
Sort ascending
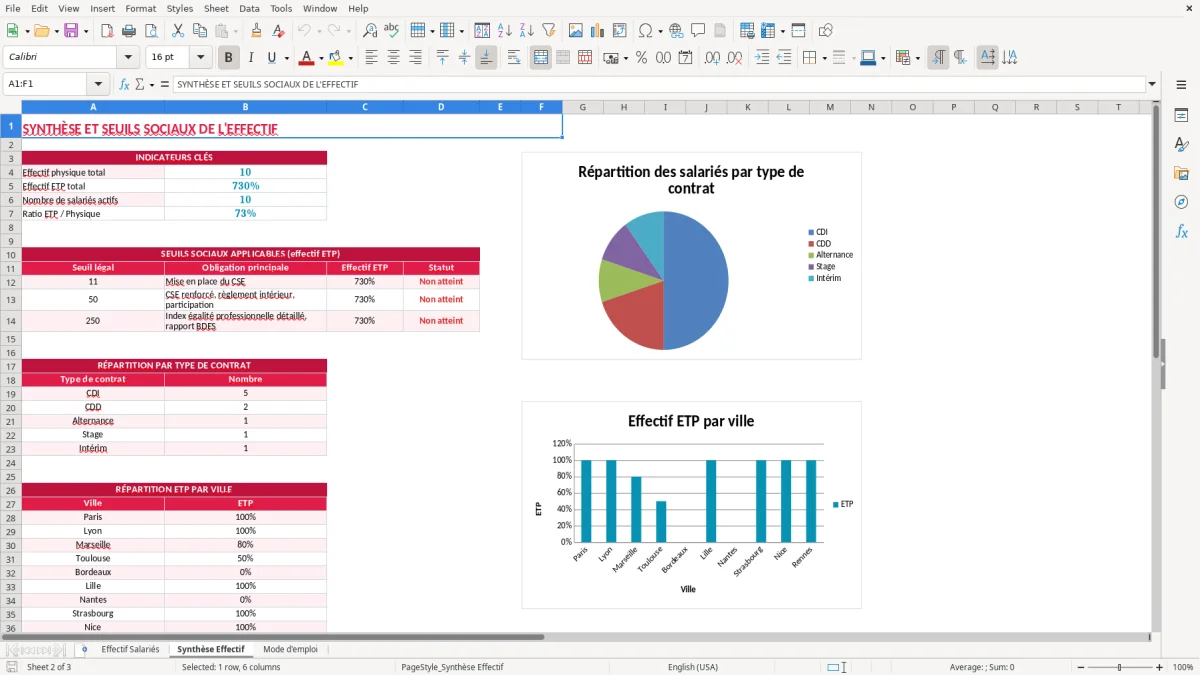click(x=505, y=31)
